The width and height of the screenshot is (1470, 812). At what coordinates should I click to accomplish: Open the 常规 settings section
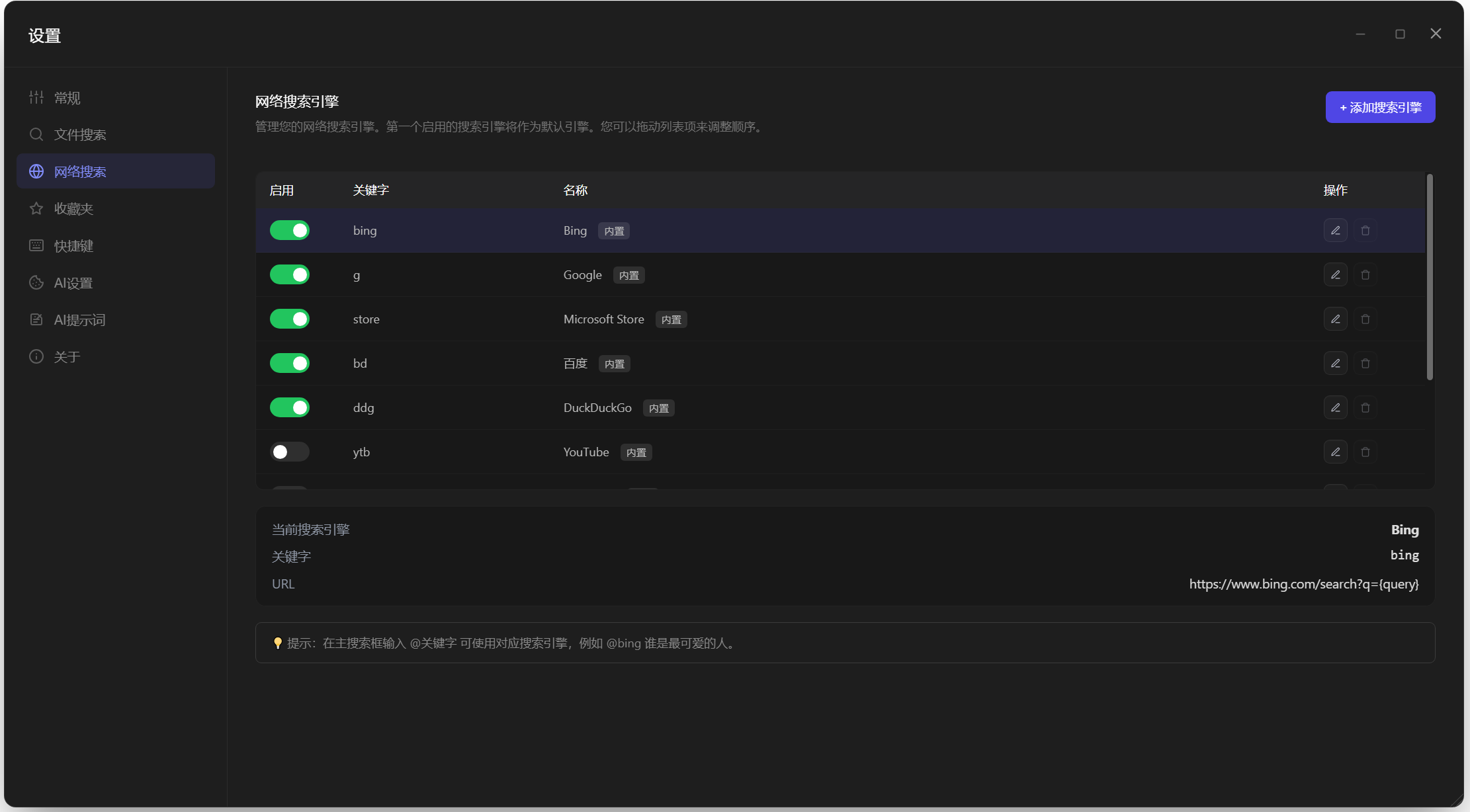[x=116, y=97]
